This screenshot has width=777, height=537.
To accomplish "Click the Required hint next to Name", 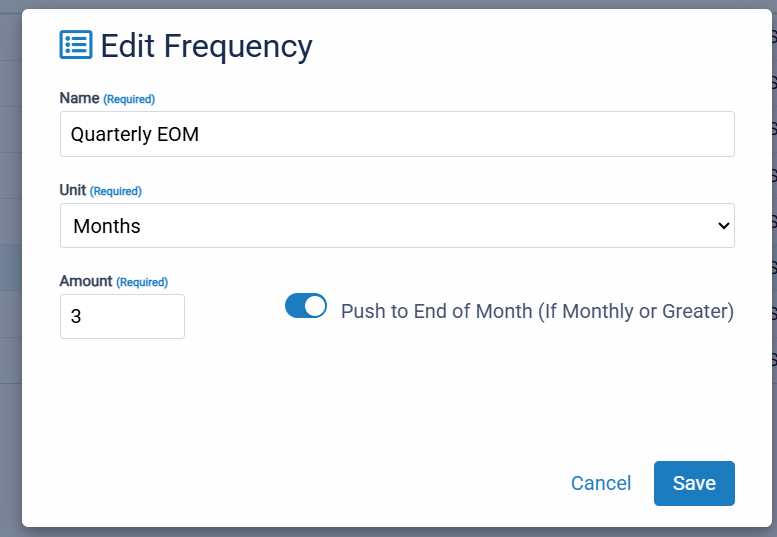I will pos(129,99).
